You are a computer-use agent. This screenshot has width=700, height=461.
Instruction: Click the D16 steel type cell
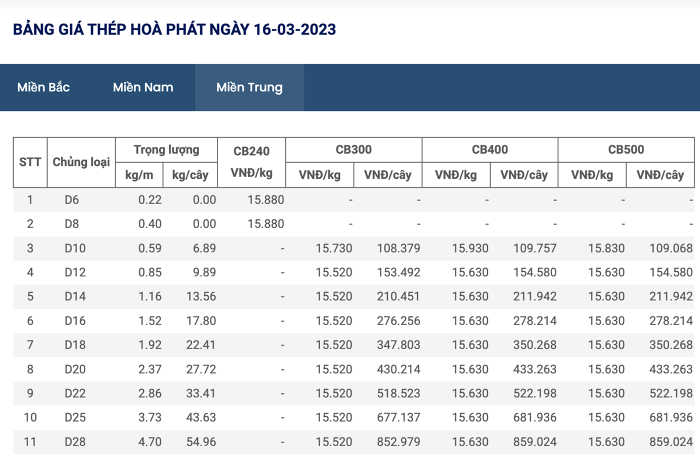75,320
